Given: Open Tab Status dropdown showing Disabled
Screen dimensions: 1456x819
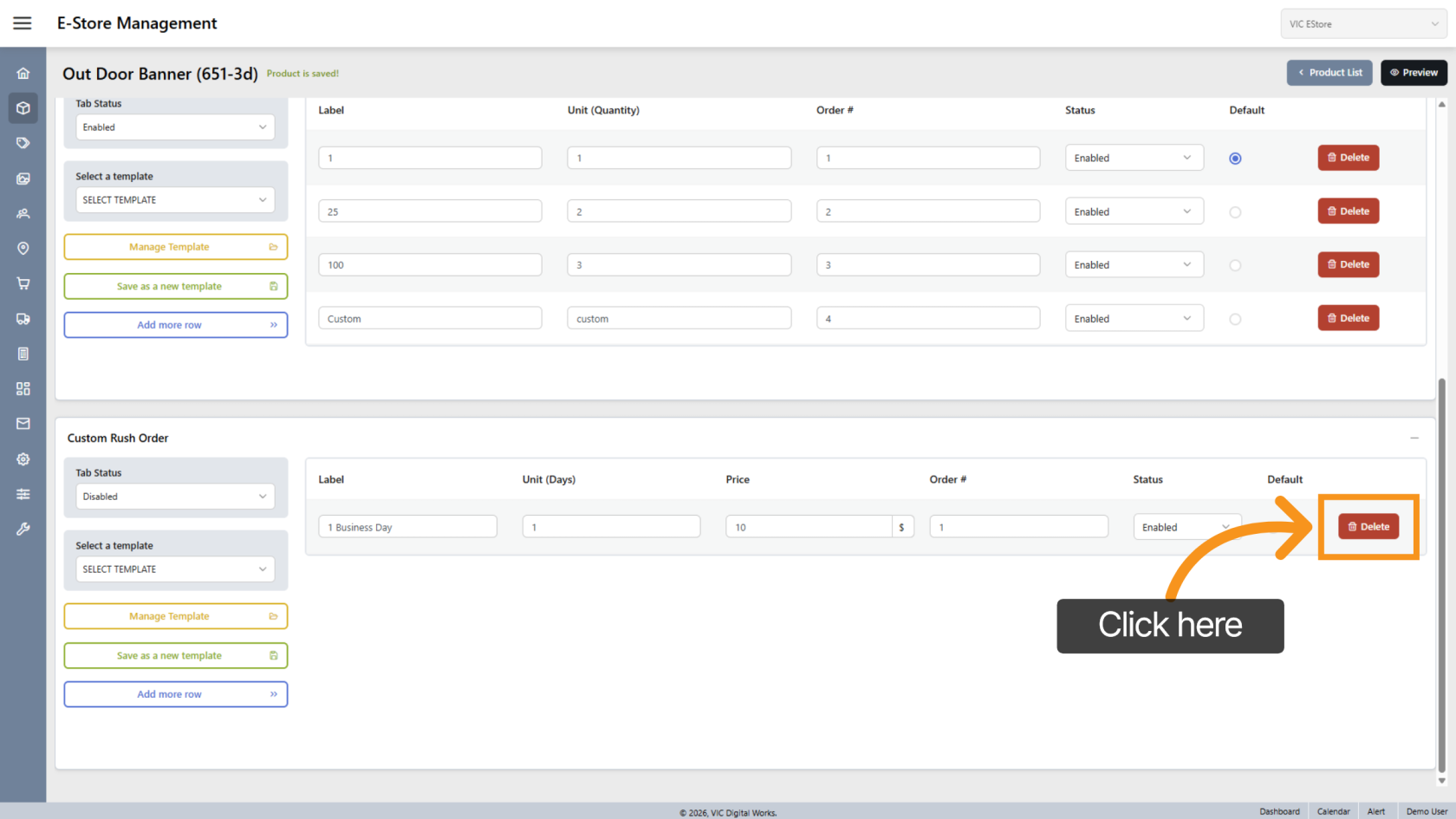Looking at the screenshot, I should [175, 497].
